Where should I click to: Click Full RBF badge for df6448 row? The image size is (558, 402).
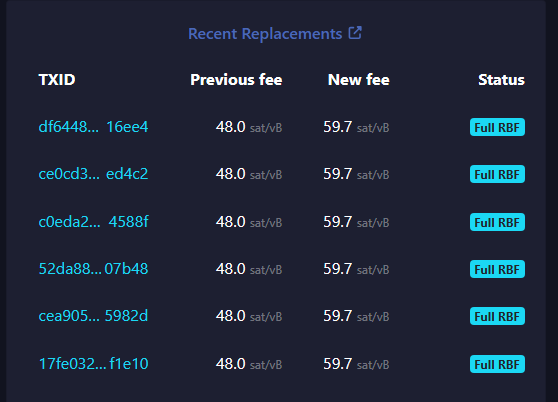tap(497, 127)
